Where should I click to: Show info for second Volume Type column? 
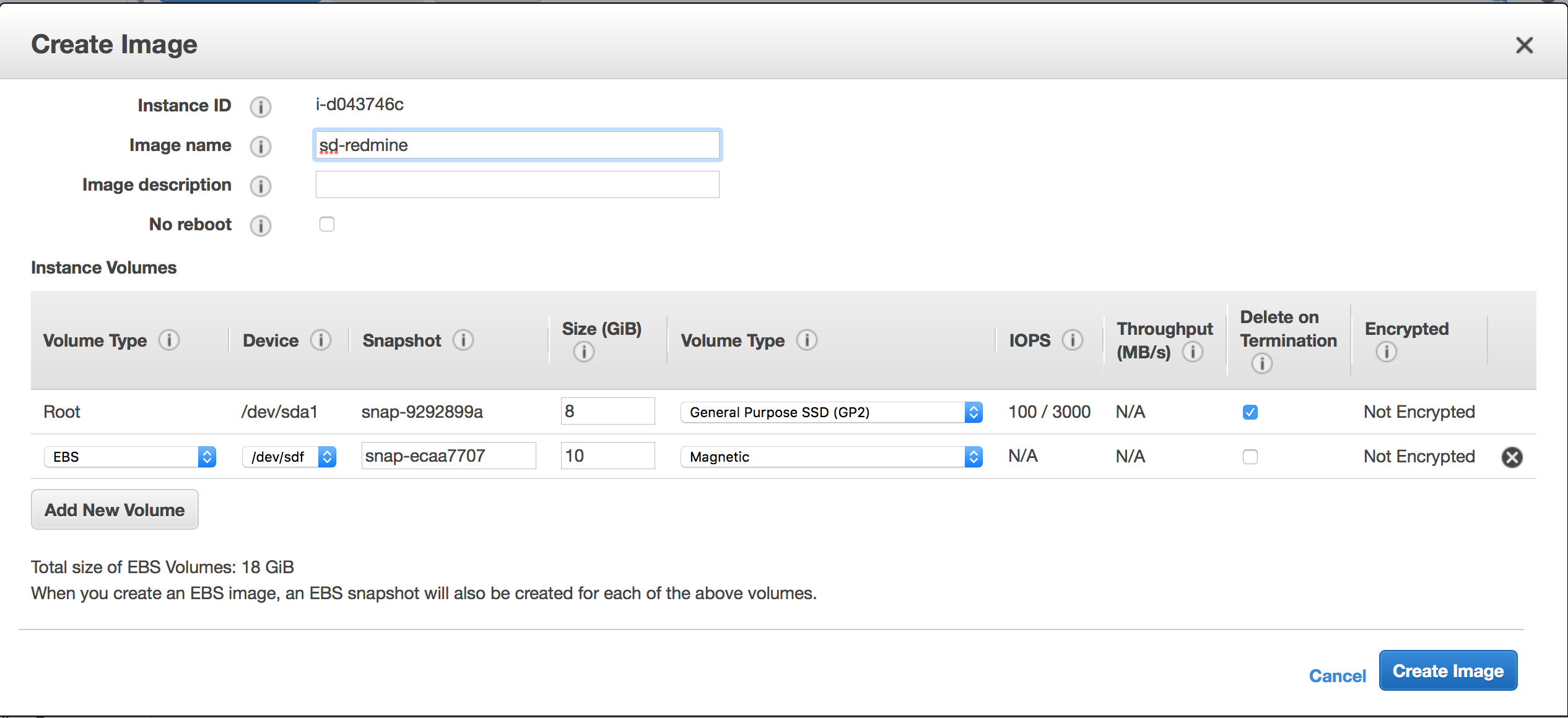[807, 340]
